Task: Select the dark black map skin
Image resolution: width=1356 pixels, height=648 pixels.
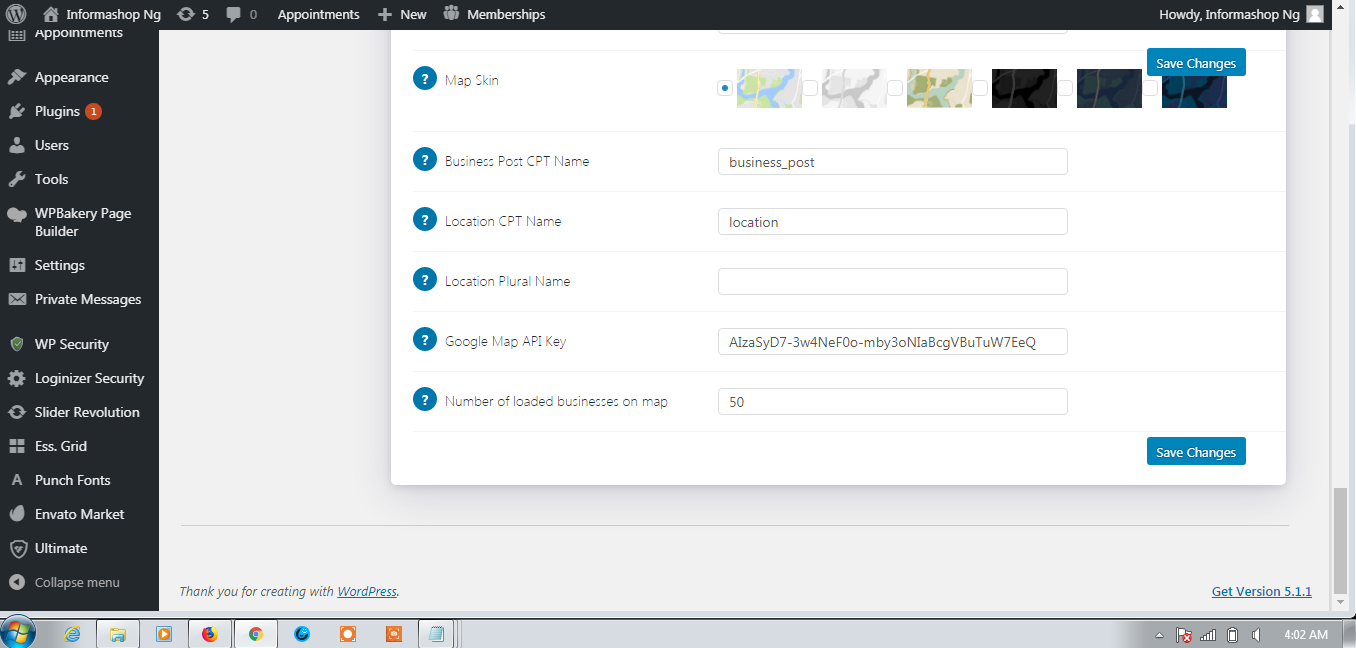Action: [1024, 88]
